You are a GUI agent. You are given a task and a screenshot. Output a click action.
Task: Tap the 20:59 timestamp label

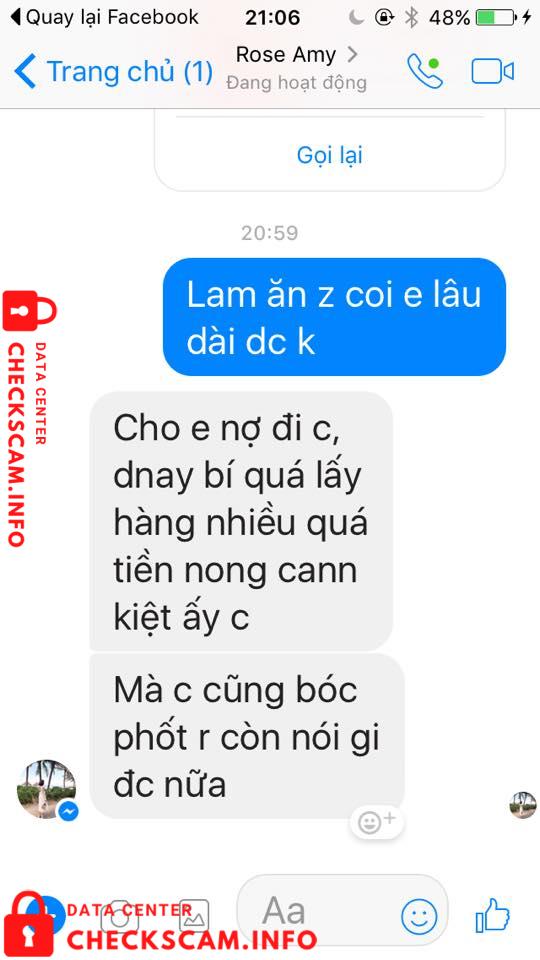click(269, 233)
